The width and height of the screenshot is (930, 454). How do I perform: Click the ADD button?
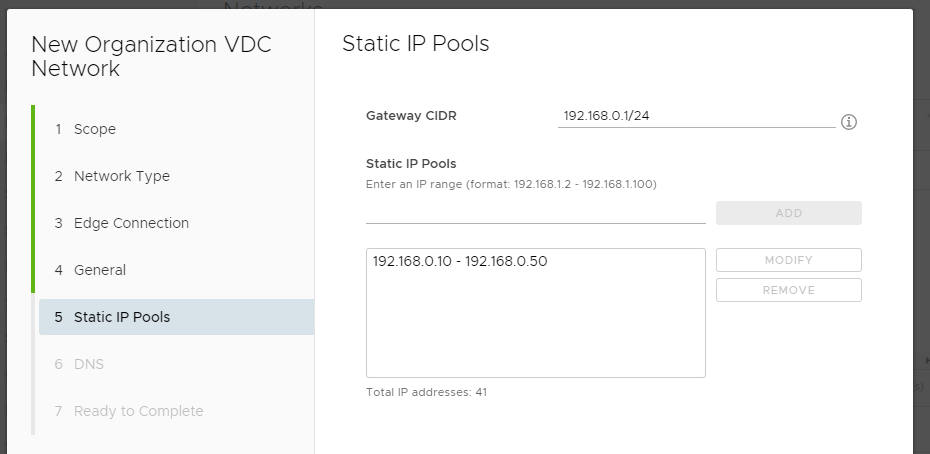(x=788, y=213)
